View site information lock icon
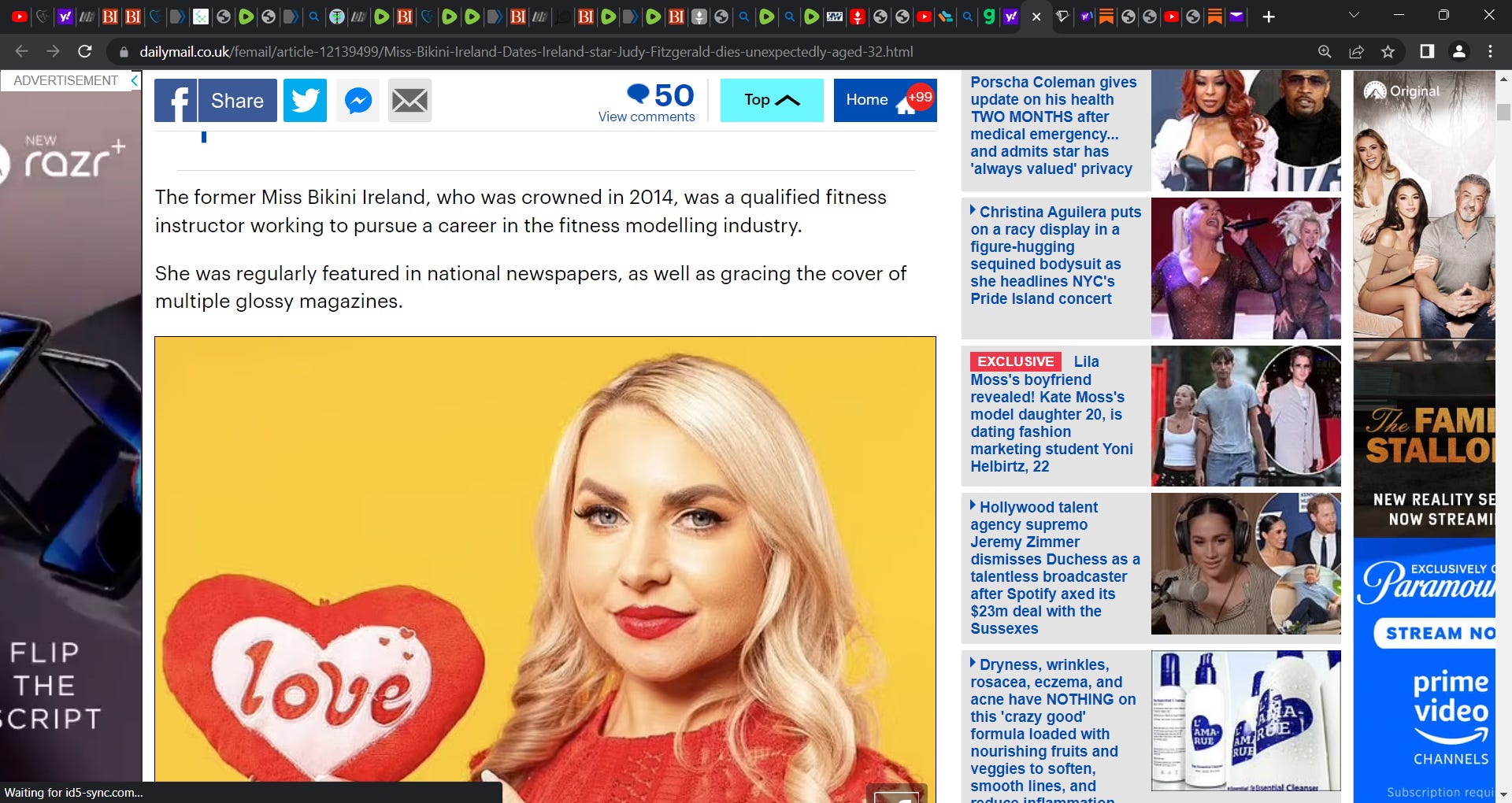1512x803 pixels. [123, 52]
